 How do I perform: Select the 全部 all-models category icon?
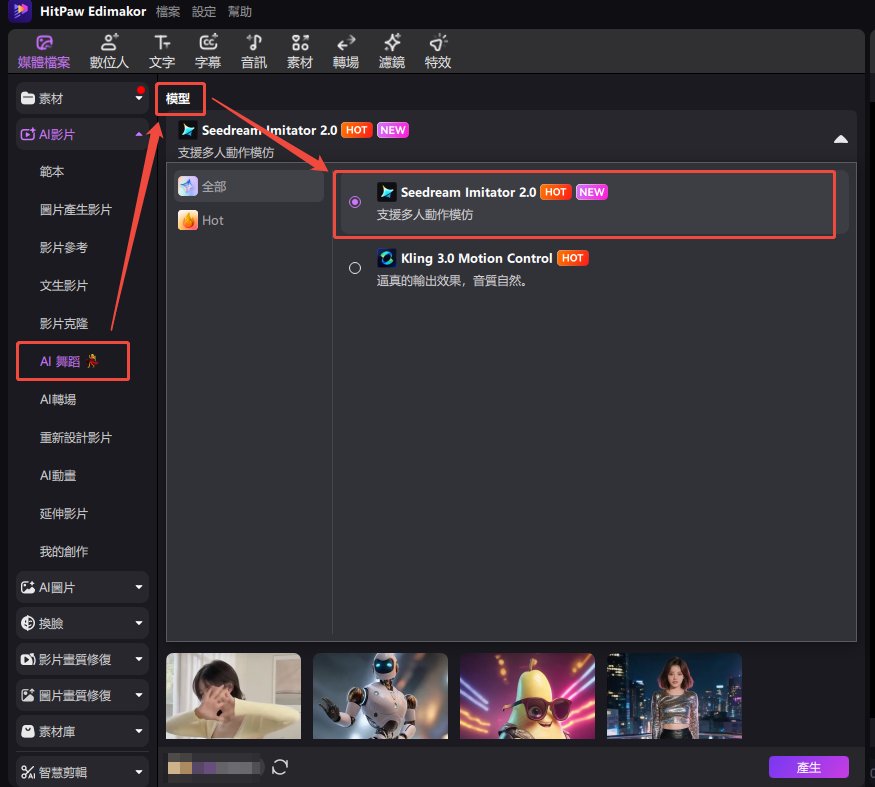pos(188,186)
